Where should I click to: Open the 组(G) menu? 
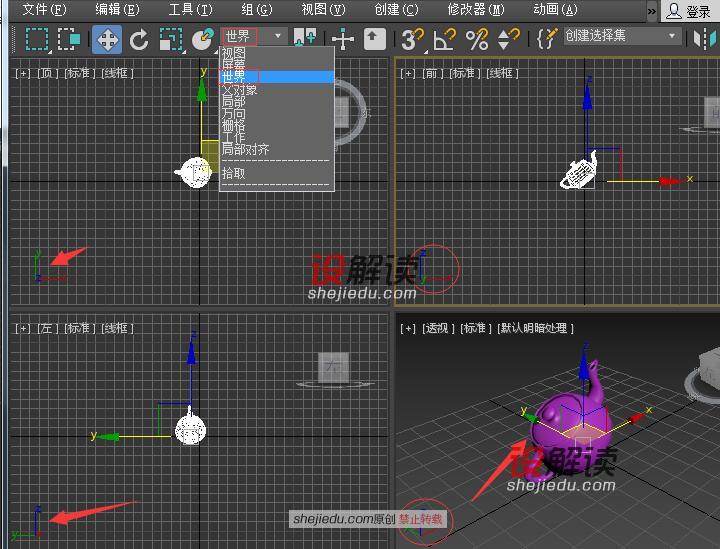(256, 10)
